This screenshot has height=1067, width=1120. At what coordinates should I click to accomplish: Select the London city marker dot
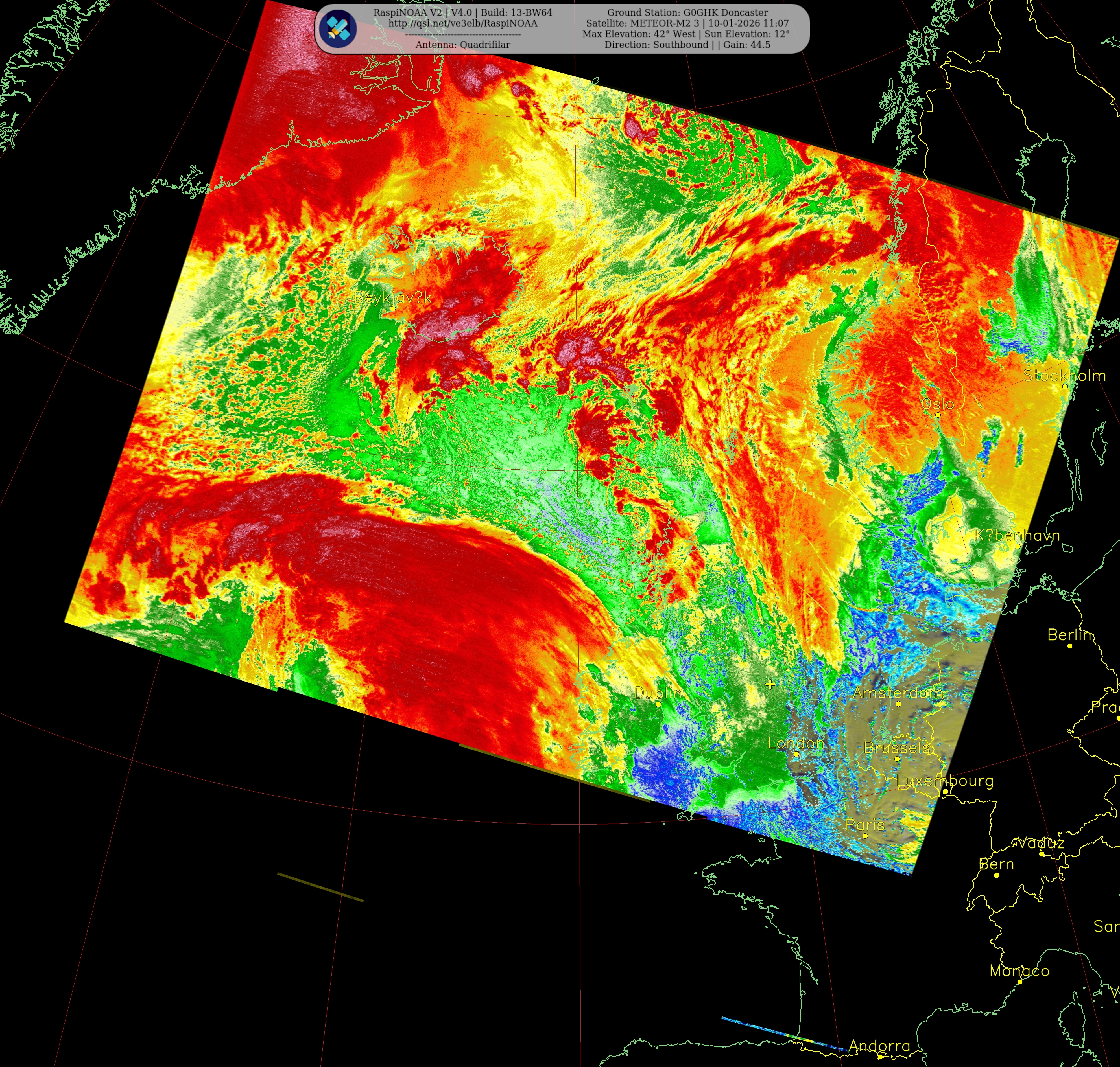click(x=796, y=753)
